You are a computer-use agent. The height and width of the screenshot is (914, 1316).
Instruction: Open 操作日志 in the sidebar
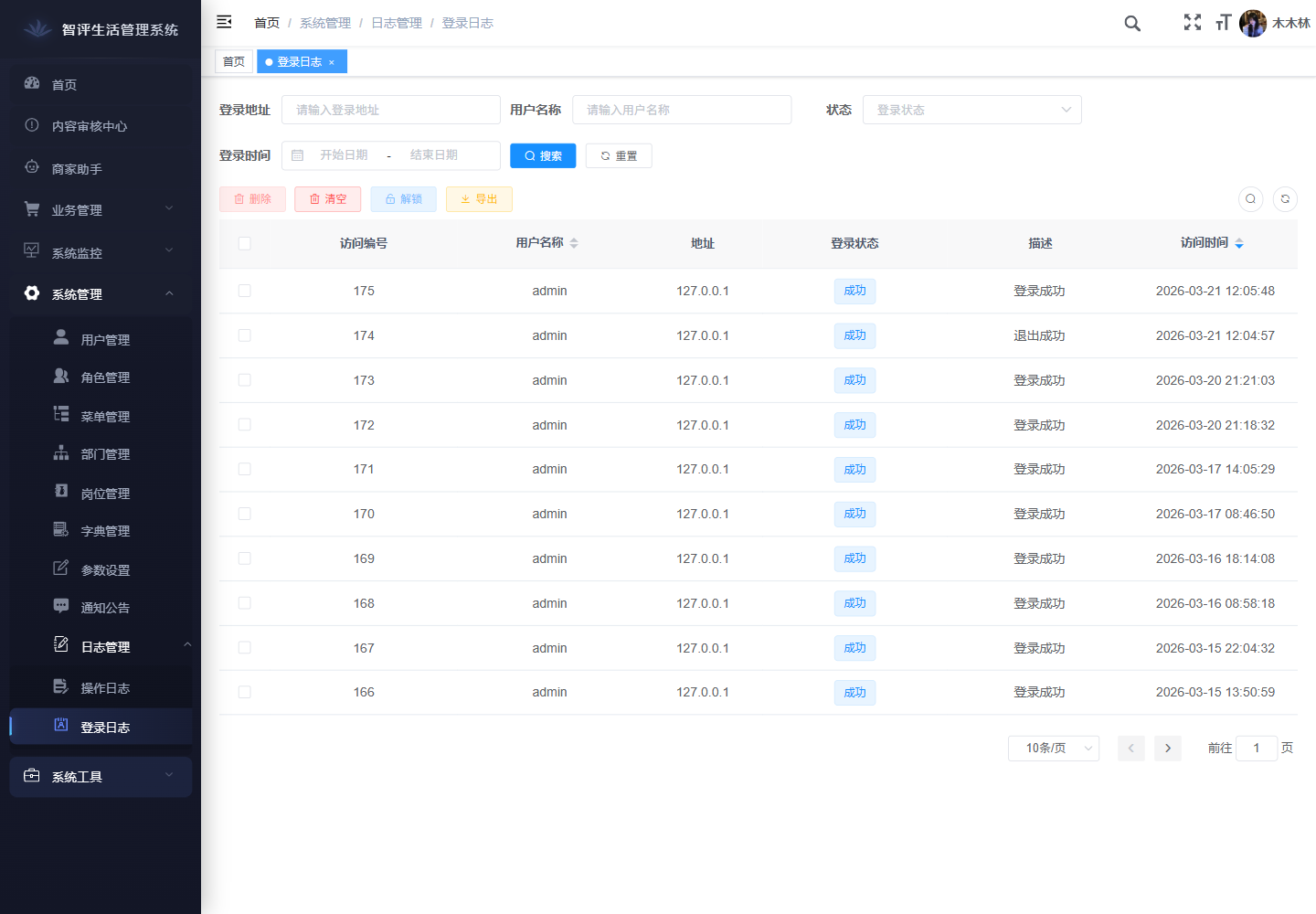pos(105,688)
